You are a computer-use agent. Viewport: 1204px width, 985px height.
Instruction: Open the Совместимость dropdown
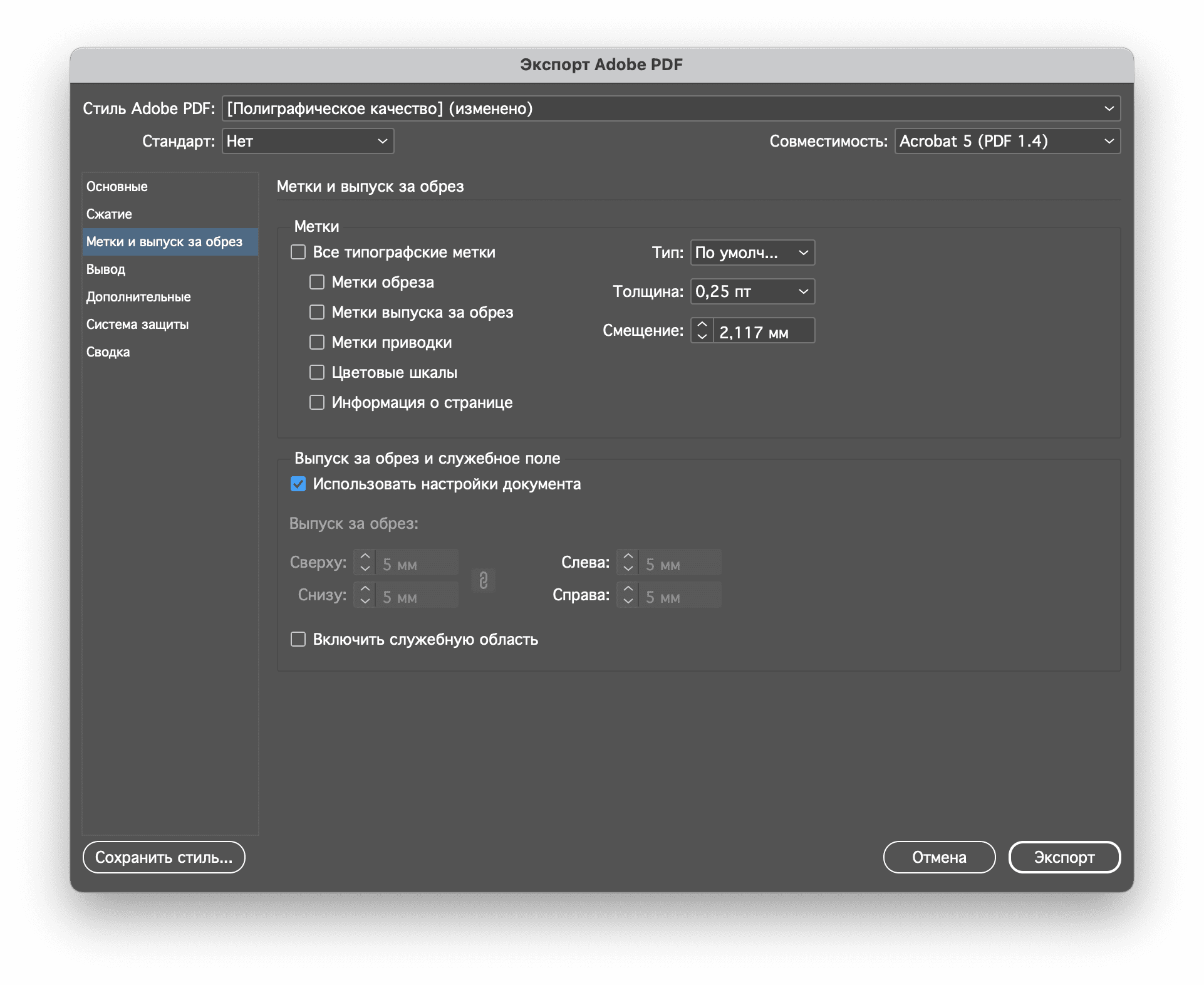coord(1007,141)
